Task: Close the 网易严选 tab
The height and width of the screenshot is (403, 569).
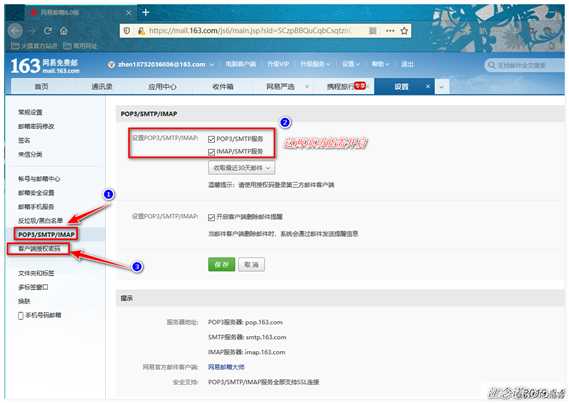Action: pyautogui.click(x=307, y=87)
